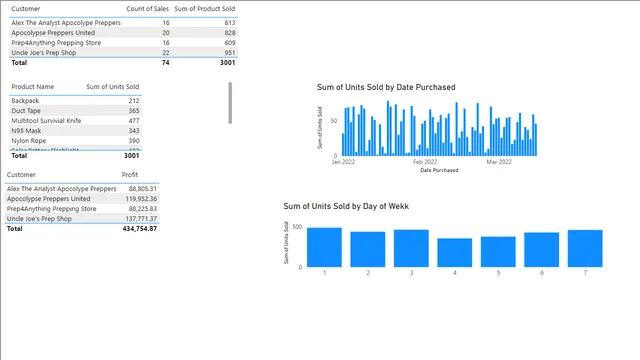Click the Customer column header in sales table

(25, 9)
